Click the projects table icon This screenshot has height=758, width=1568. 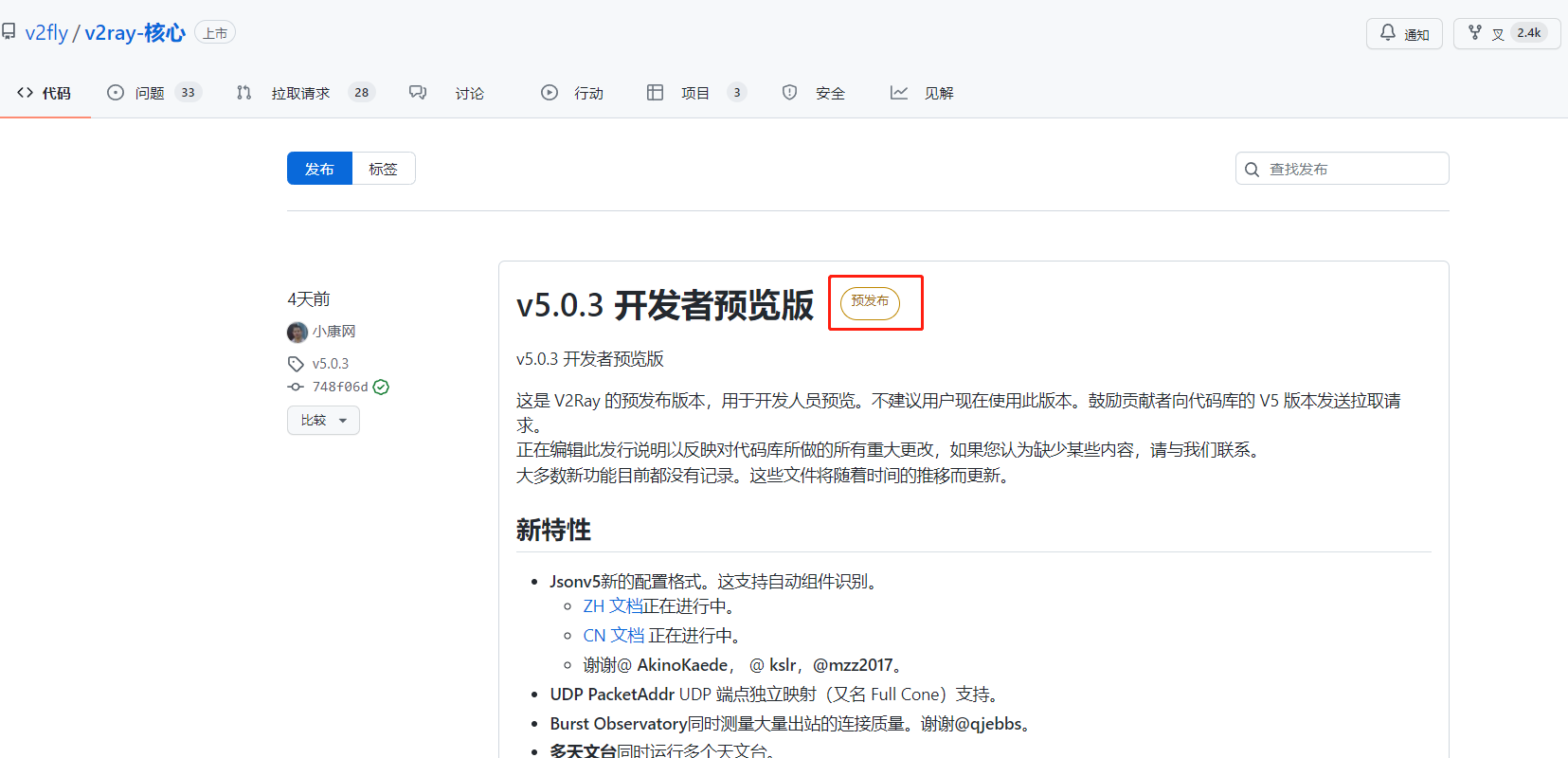[655, 93]
